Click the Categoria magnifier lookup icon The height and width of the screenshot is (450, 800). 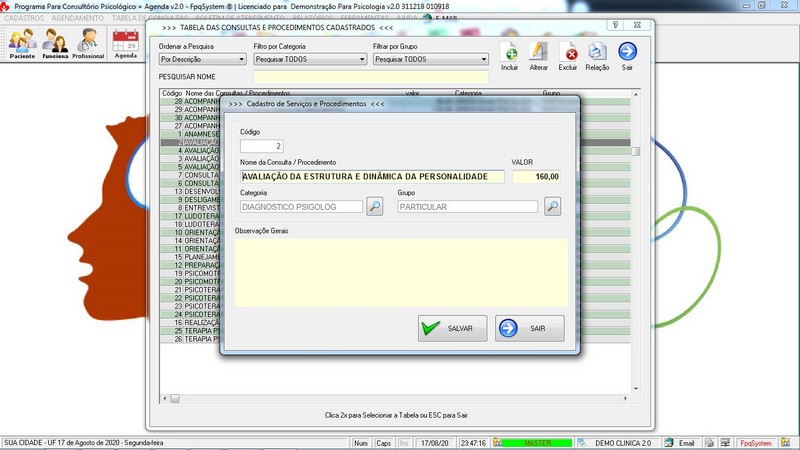coord(374,207)
